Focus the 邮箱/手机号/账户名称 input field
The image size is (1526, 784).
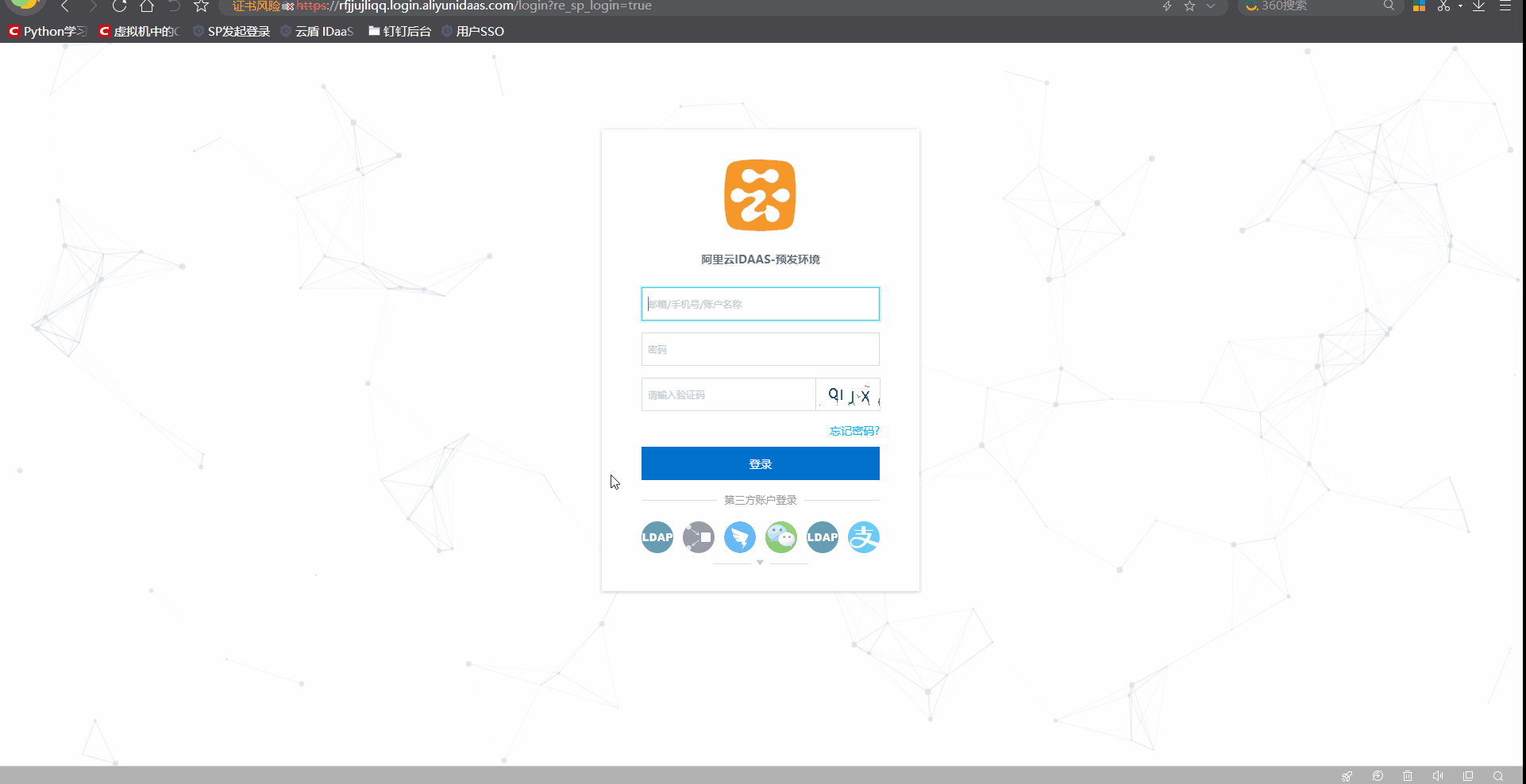[x=761, y=304]
